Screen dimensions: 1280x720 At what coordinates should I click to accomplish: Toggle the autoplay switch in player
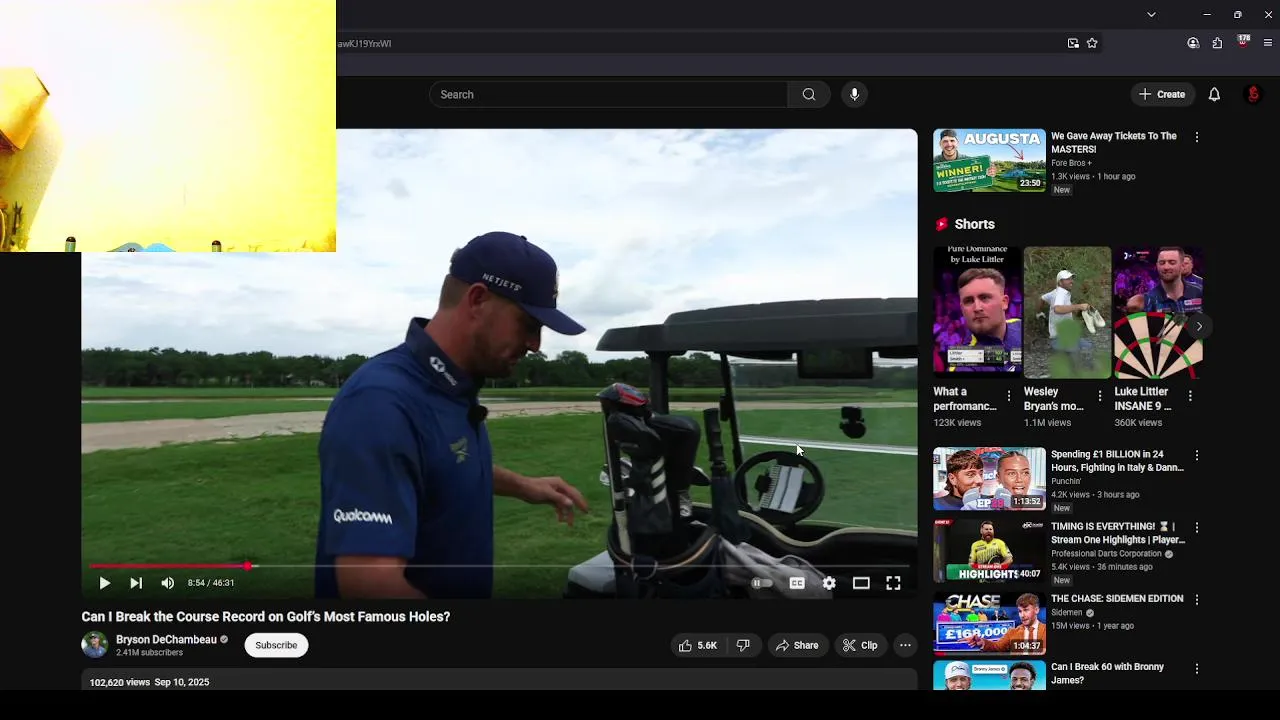(x=761, y=583)
